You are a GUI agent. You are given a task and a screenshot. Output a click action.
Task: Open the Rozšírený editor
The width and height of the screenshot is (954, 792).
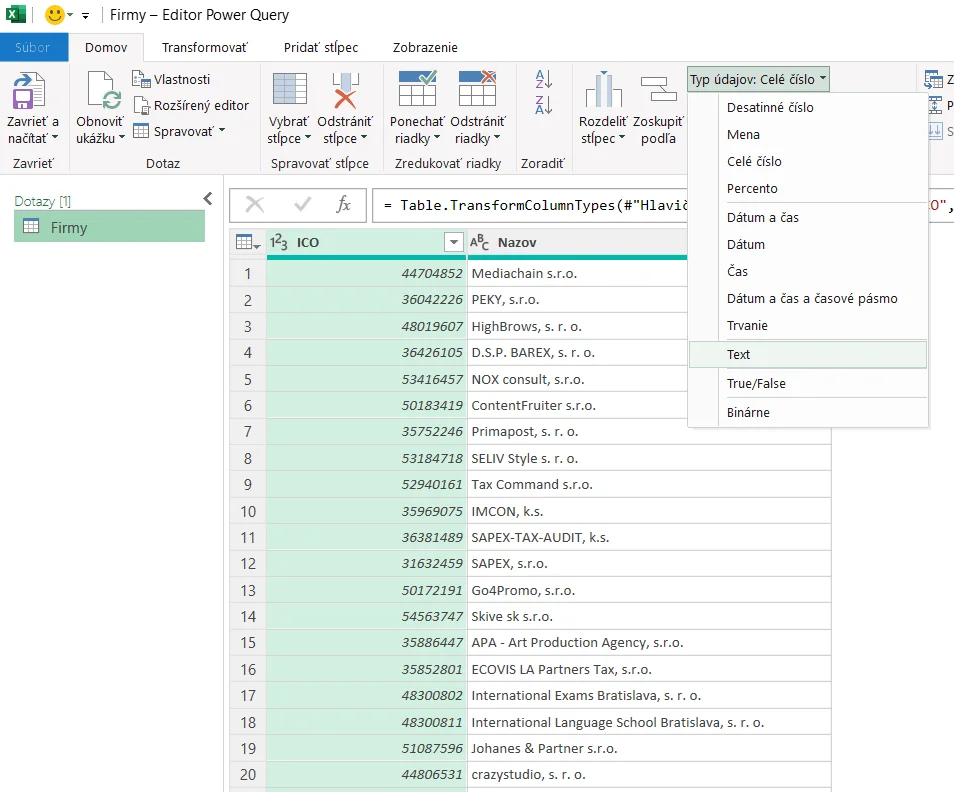point(191,106)
